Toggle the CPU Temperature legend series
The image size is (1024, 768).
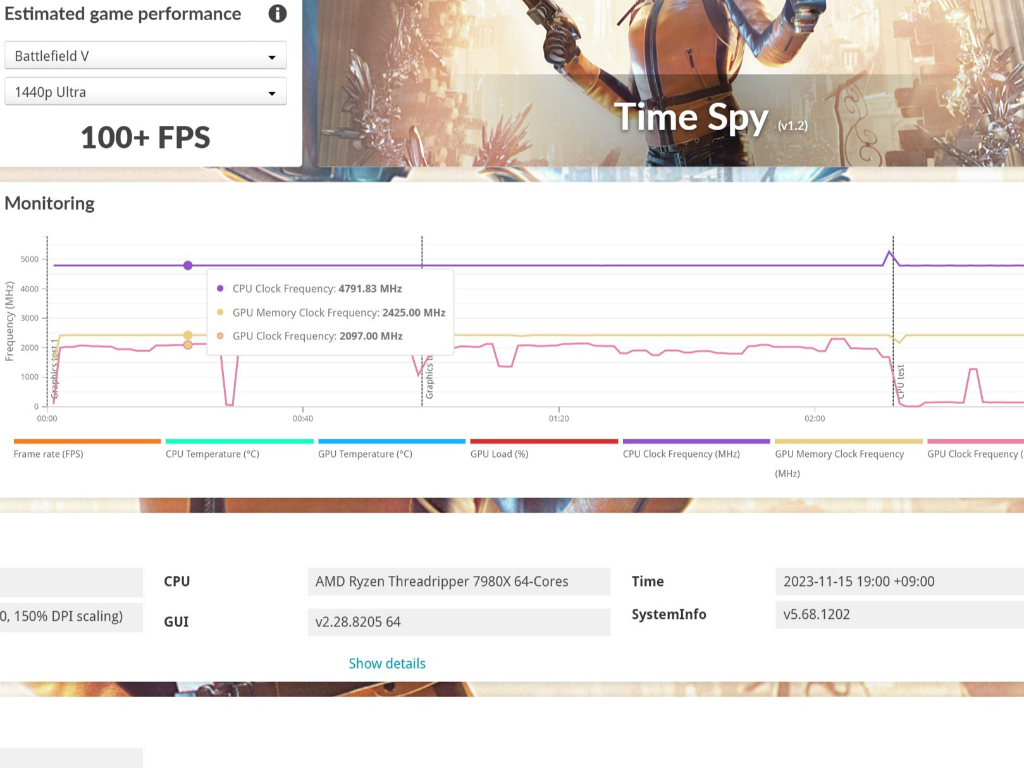pos(239,449)
